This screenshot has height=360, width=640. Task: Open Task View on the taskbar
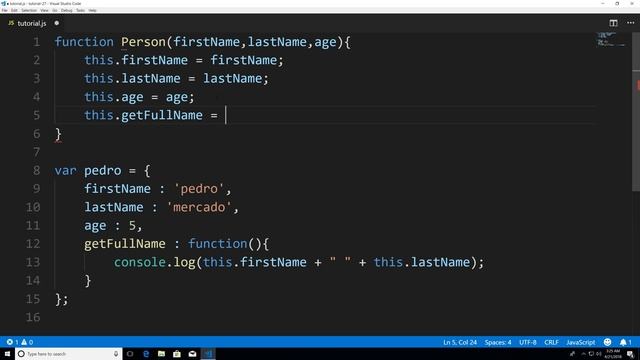[x=130, y=354]
